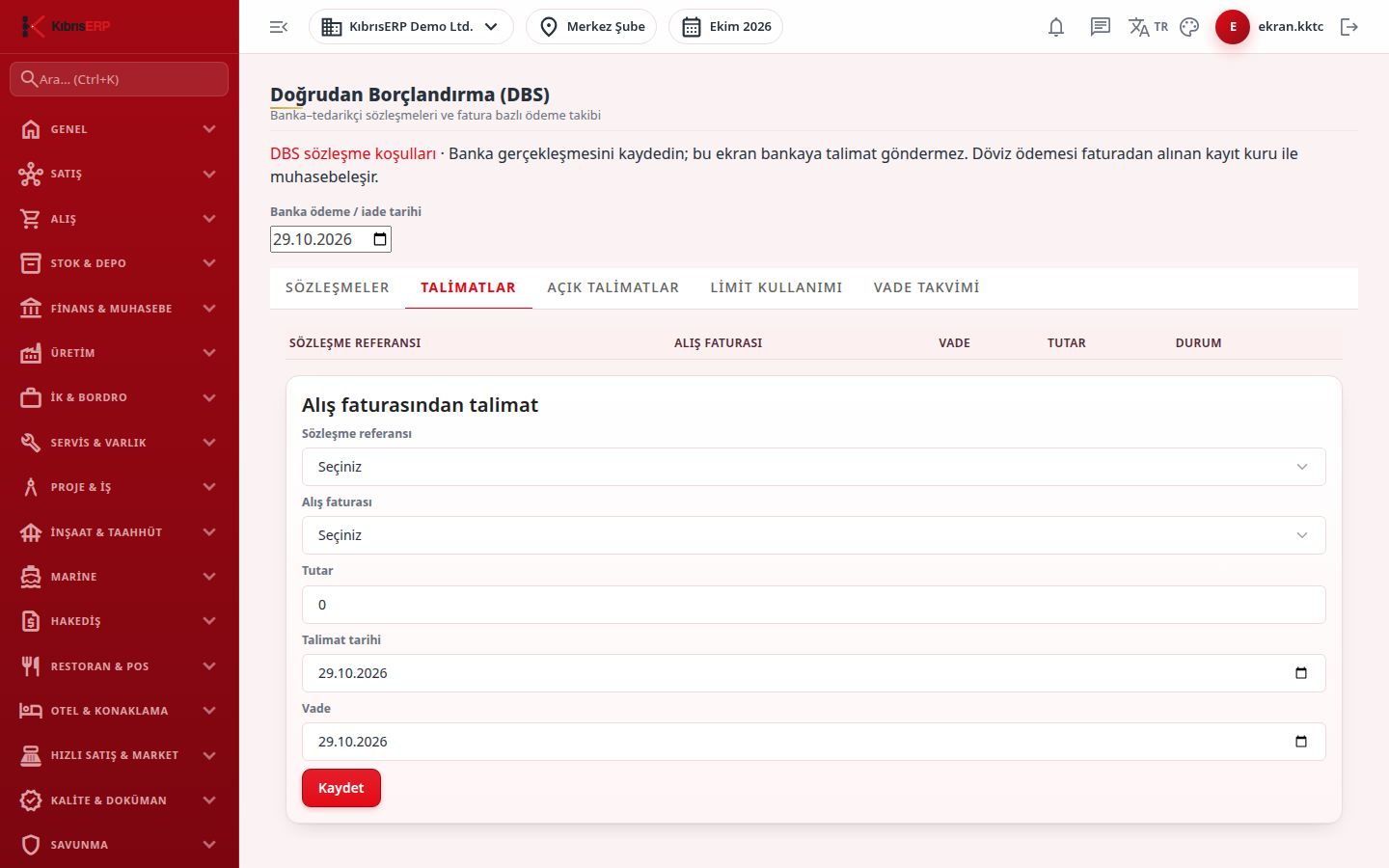Click the search box Ara... (Ctrl+K)
This screenshot has width=1389, height=868.
point(119,79)
